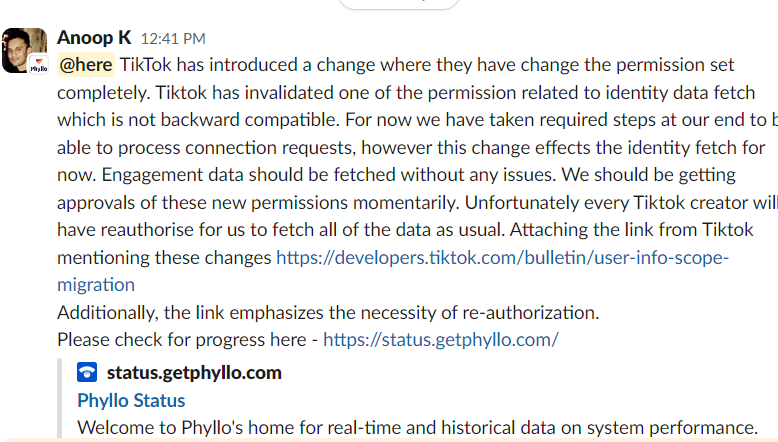Click the wrapped "migration" link text
This screenshot has height=442, width=778.
(x=96, y=284)
